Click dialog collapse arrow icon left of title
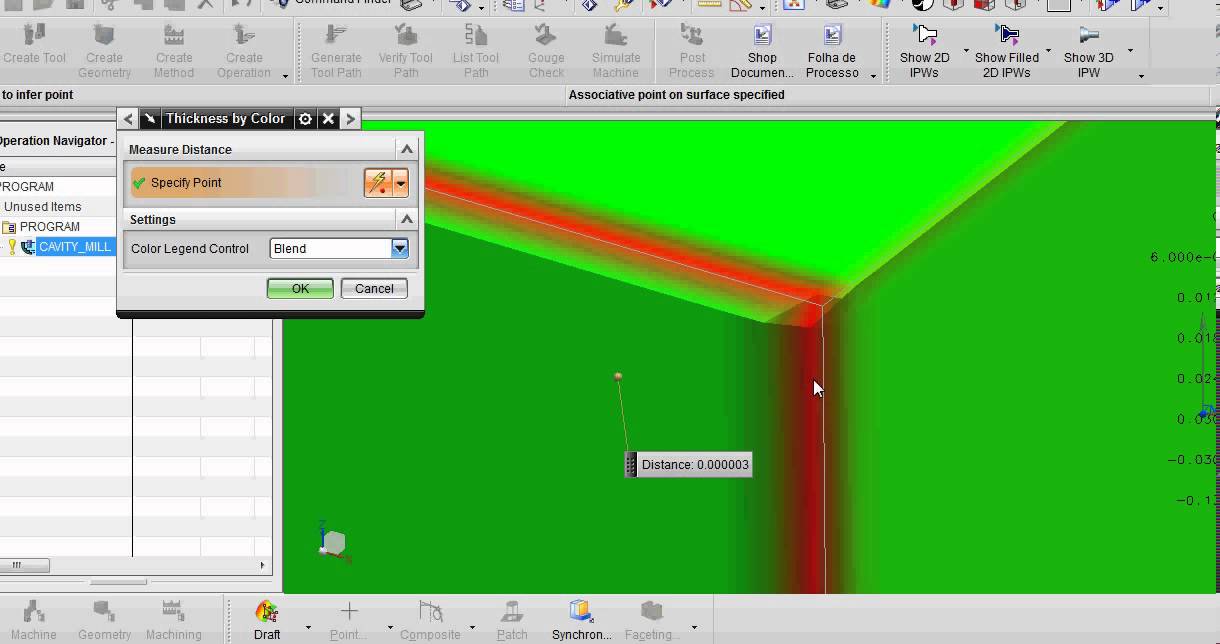The image size is (1220, 644). pos(149,118)
